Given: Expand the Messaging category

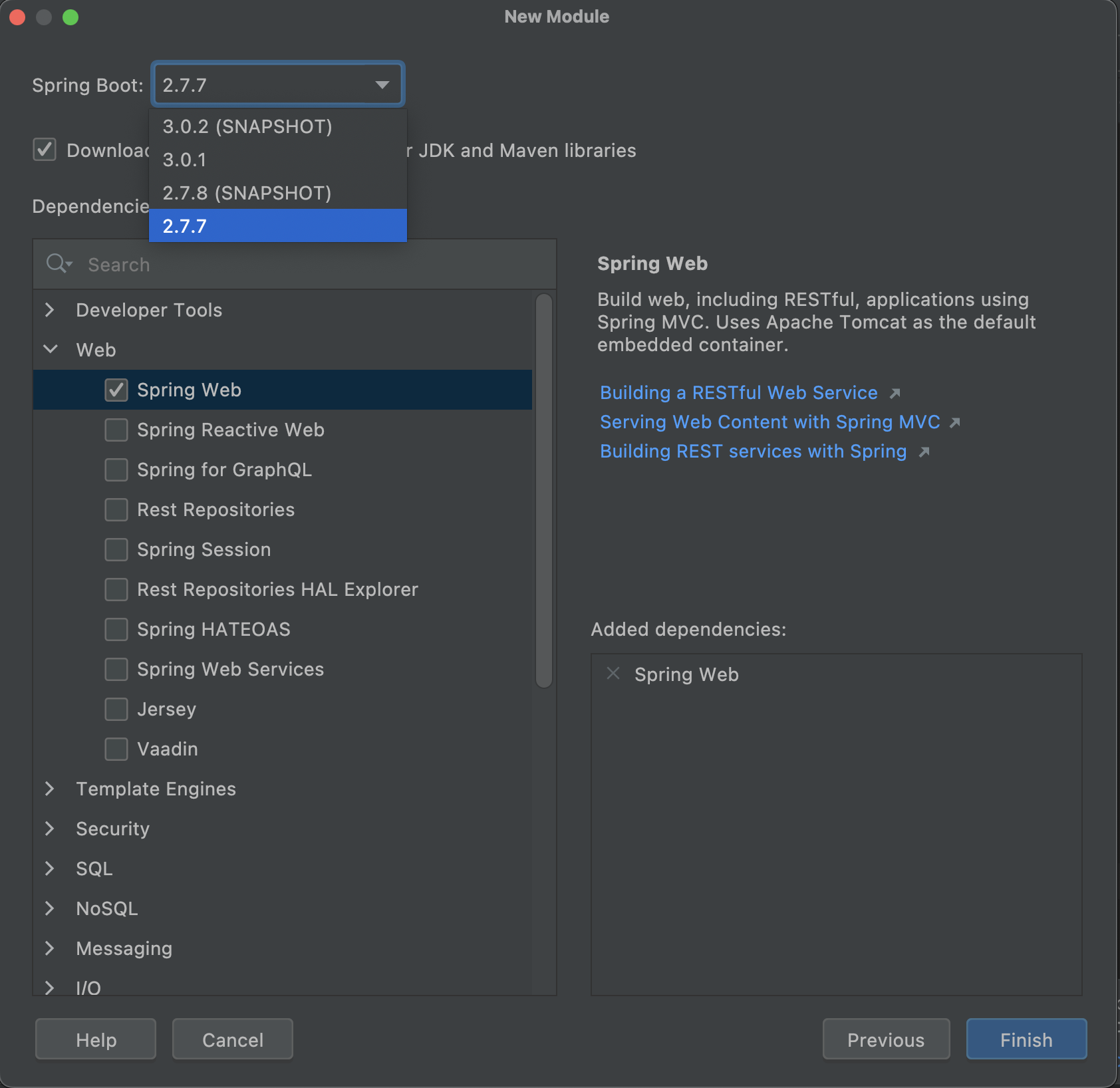Looking at the screenshot, I should [x=50, y=948].
